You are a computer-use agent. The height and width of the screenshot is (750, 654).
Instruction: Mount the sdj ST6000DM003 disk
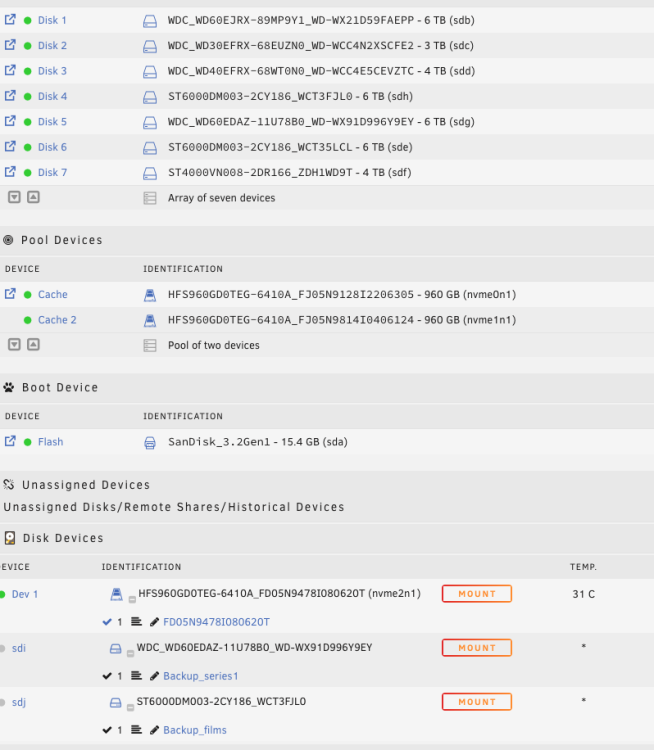(477, 702)
